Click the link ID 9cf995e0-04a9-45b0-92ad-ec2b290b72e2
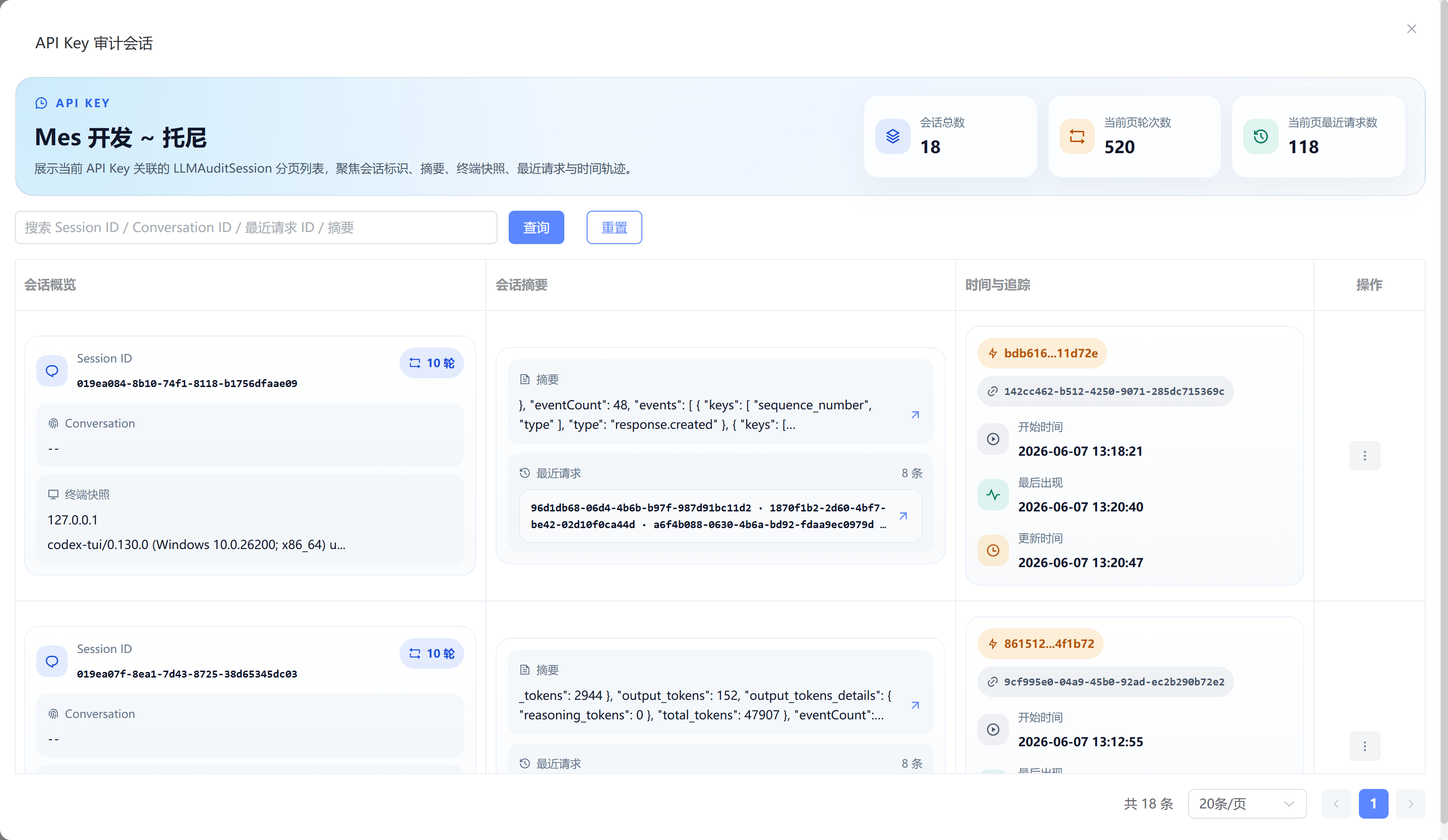The width and height of the screenshot is (1448, 840). (1105, 682)
